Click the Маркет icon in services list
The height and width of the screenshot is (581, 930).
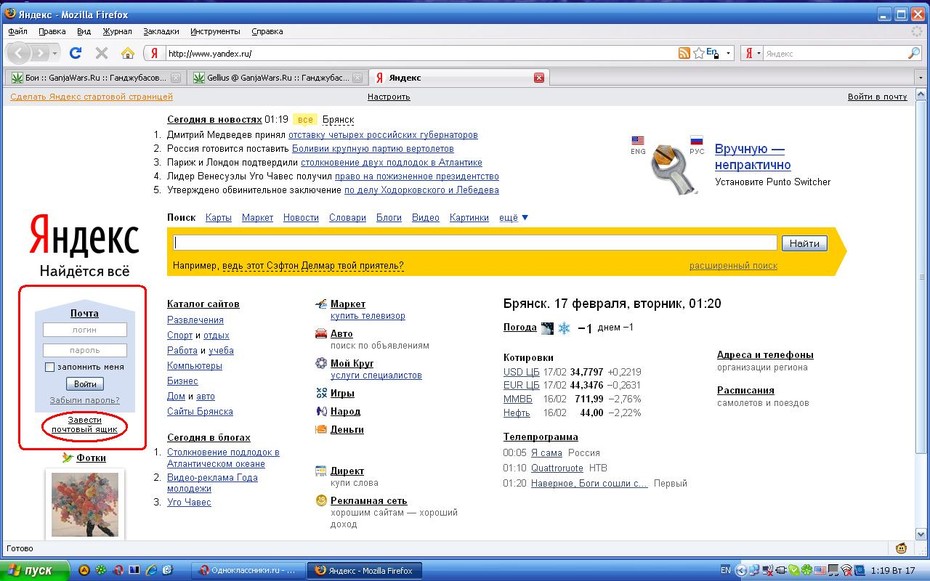tap(321, 304)
